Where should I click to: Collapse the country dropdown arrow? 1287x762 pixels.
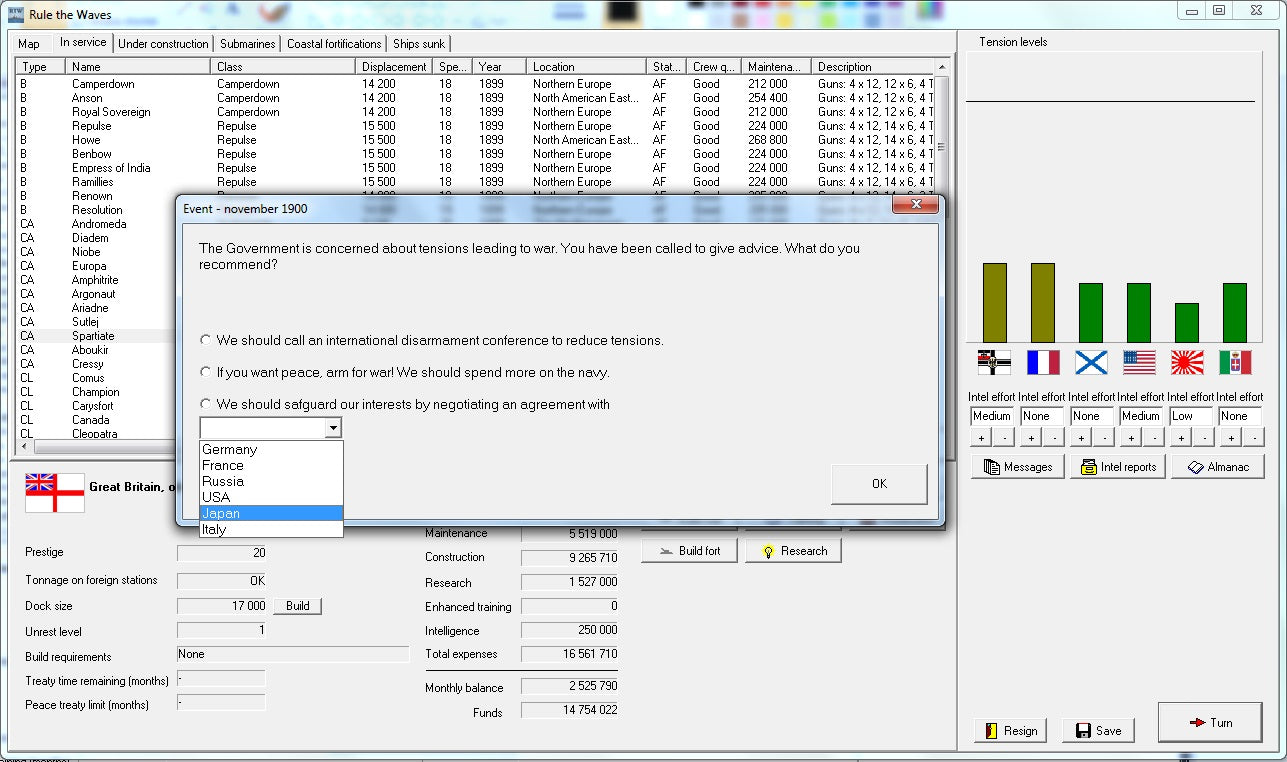coord(333,428)
